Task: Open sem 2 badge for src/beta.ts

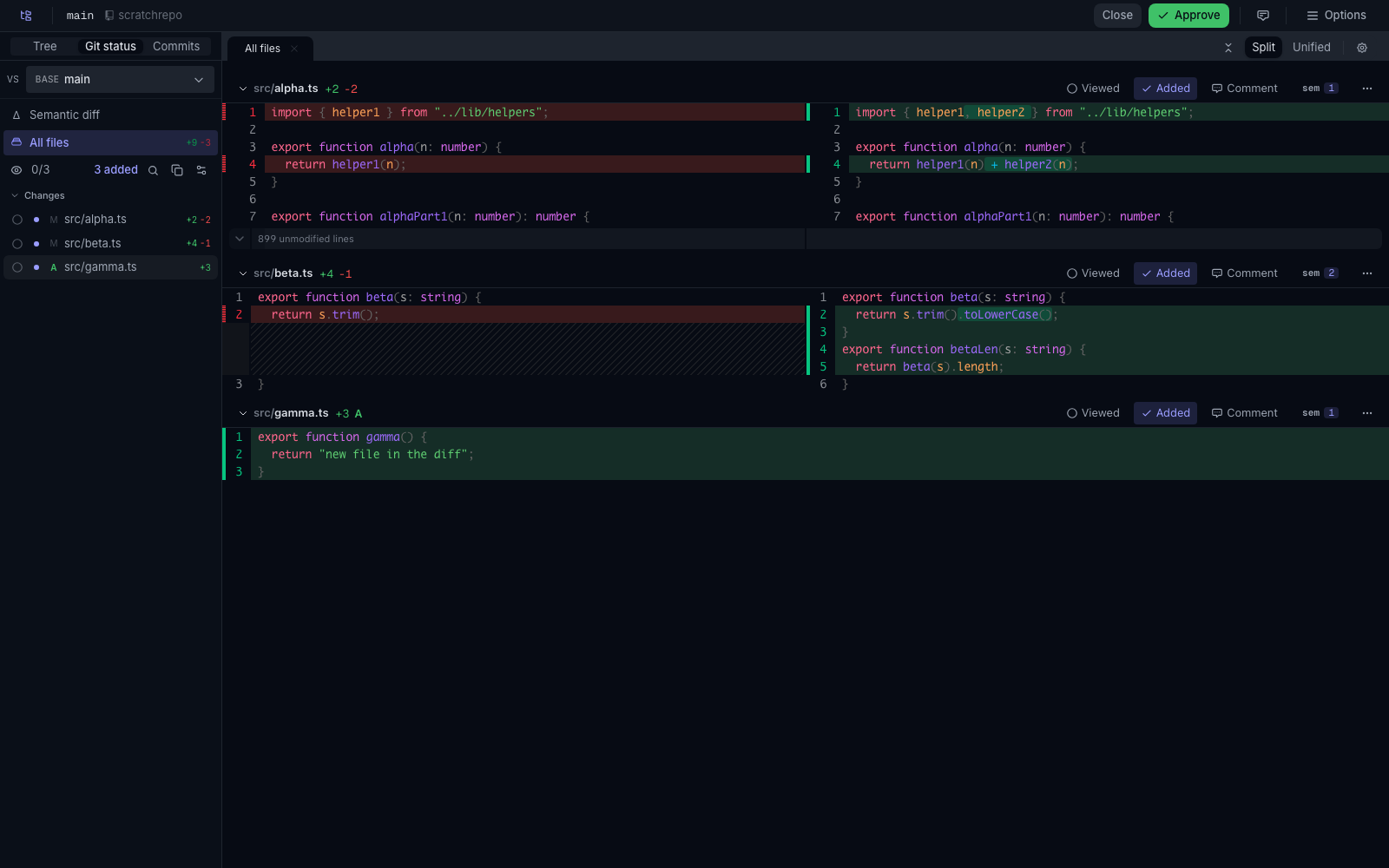Action: (x=1320, y=273)
